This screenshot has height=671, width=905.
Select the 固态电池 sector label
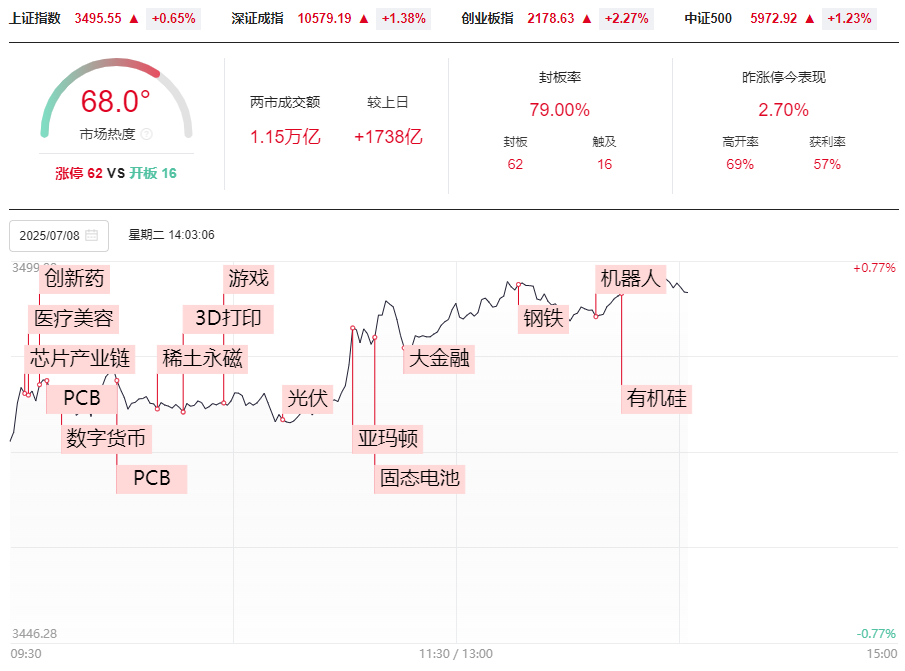pyautogui.click(x=420, y=478)
